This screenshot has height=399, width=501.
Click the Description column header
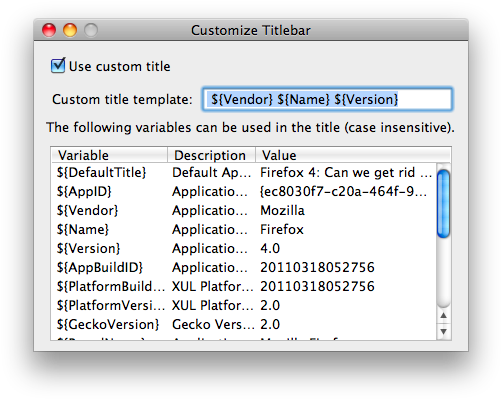tap(211, 155)
